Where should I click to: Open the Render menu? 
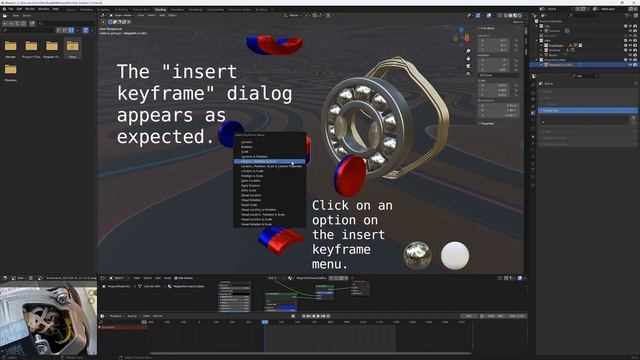(x=30, y=9)
